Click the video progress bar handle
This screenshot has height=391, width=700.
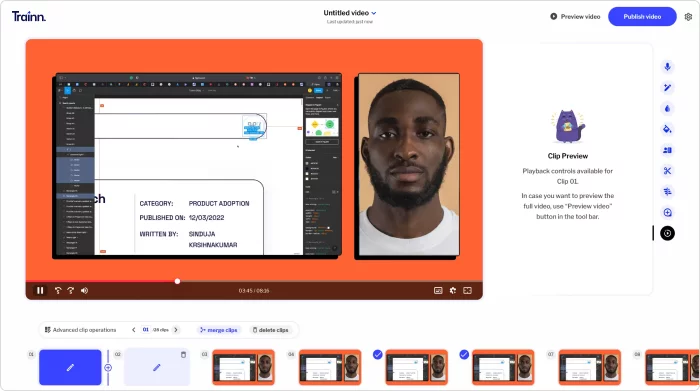point(177,281)
